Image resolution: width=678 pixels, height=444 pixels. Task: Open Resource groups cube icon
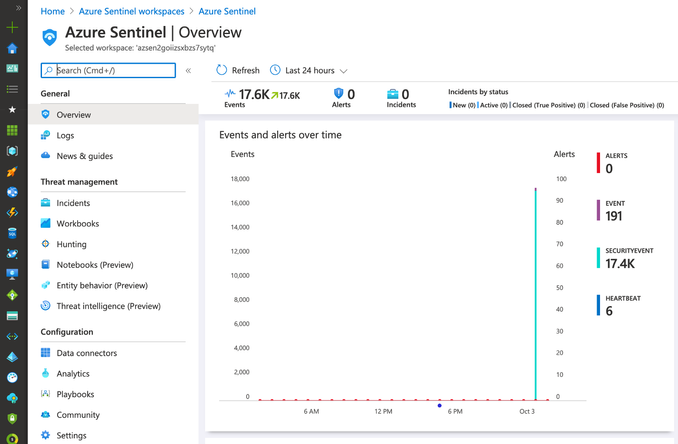(12, 151)
